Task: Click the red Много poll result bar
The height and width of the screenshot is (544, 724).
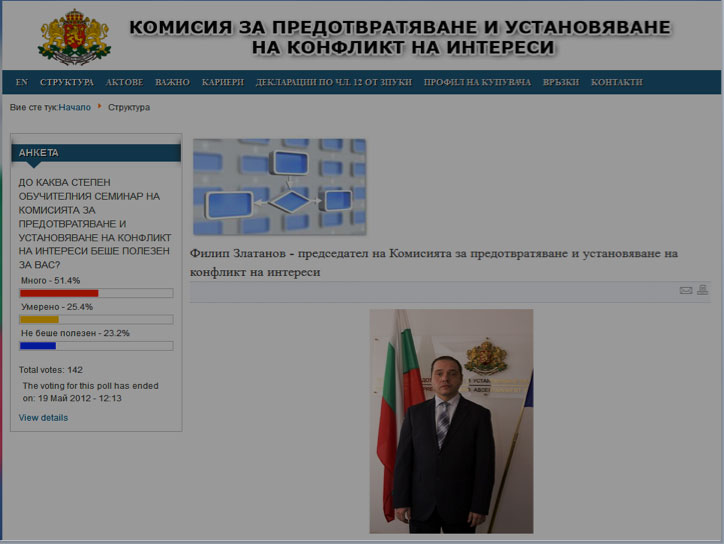Action: pyautogui.click(x=59, y=293)
